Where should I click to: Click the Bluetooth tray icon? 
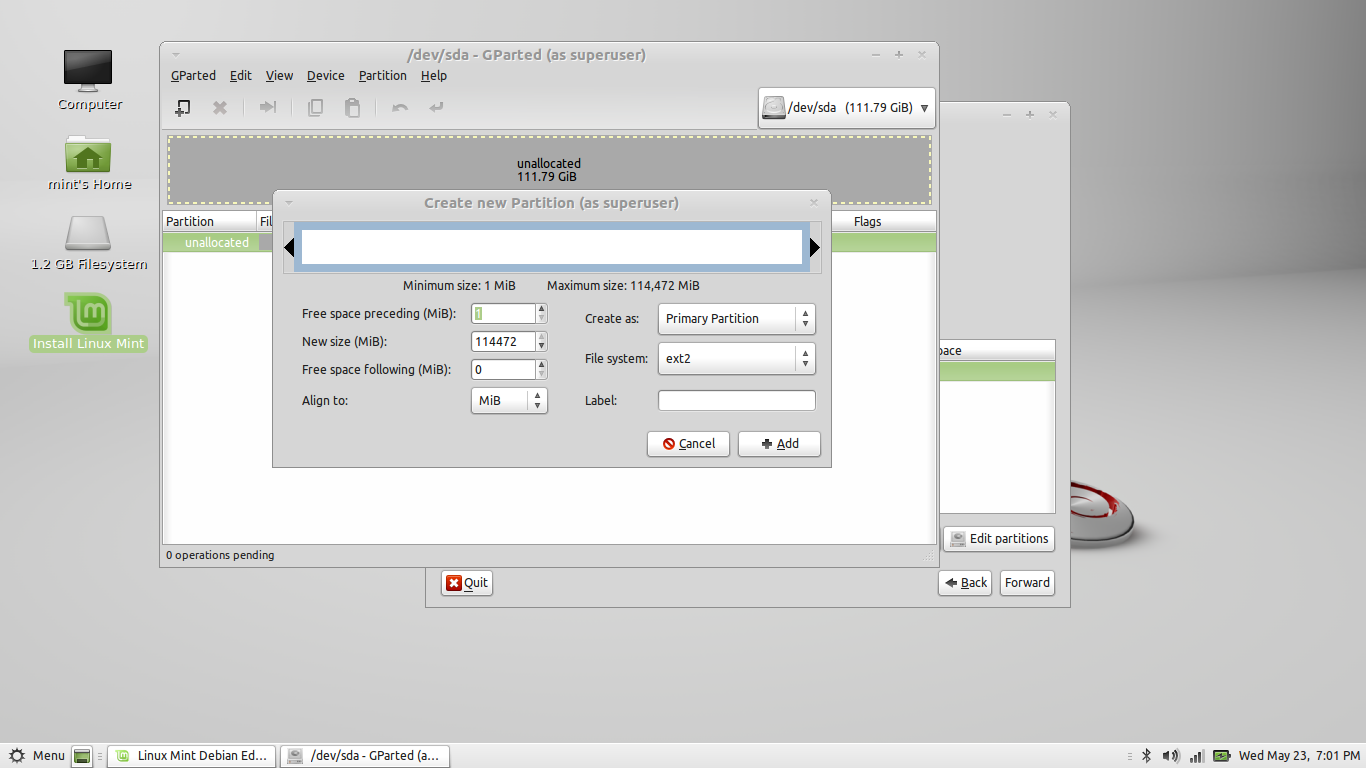tap(1147, 756)
